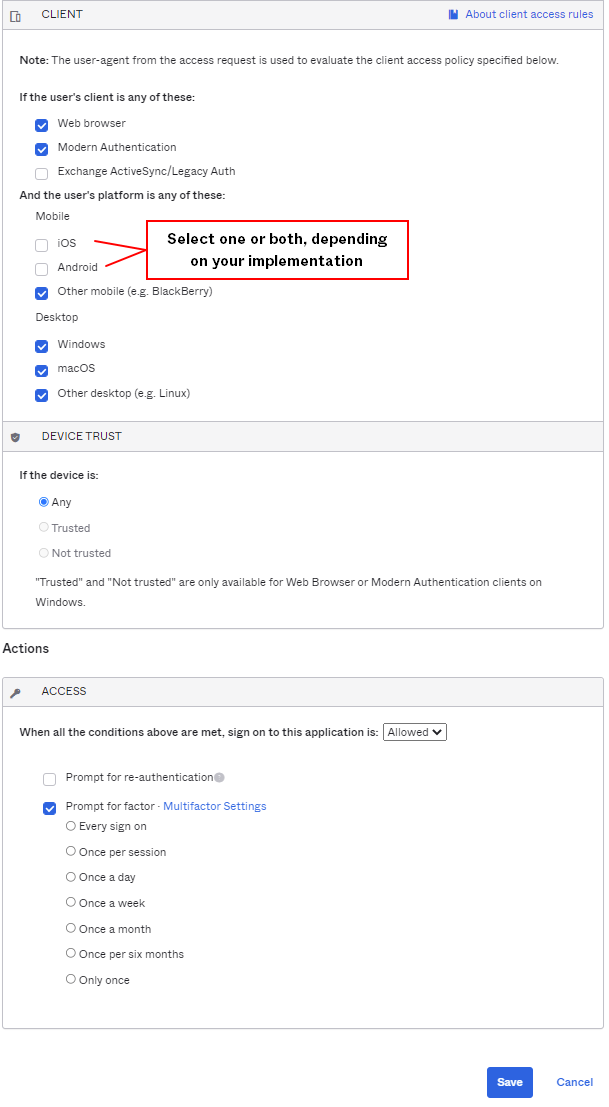Enable Exchange ActiveSync/Legacy Auth checkbox
This screenshot has height=1107, width=609.
coord(42,173)
